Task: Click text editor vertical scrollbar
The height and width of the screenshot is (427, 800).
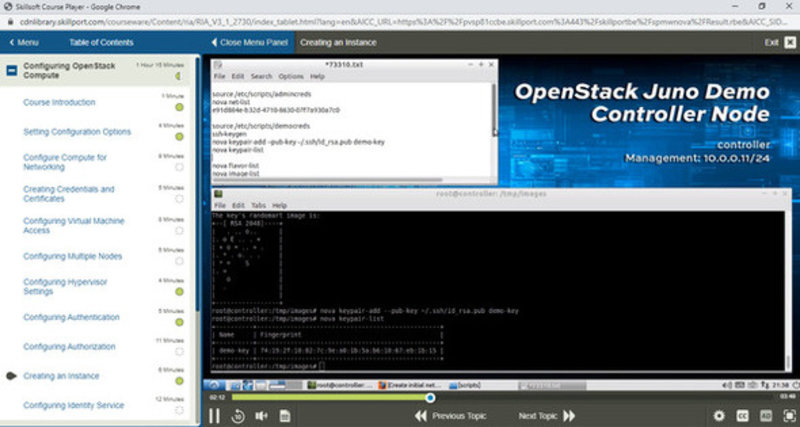Action: tap(494, 110)
